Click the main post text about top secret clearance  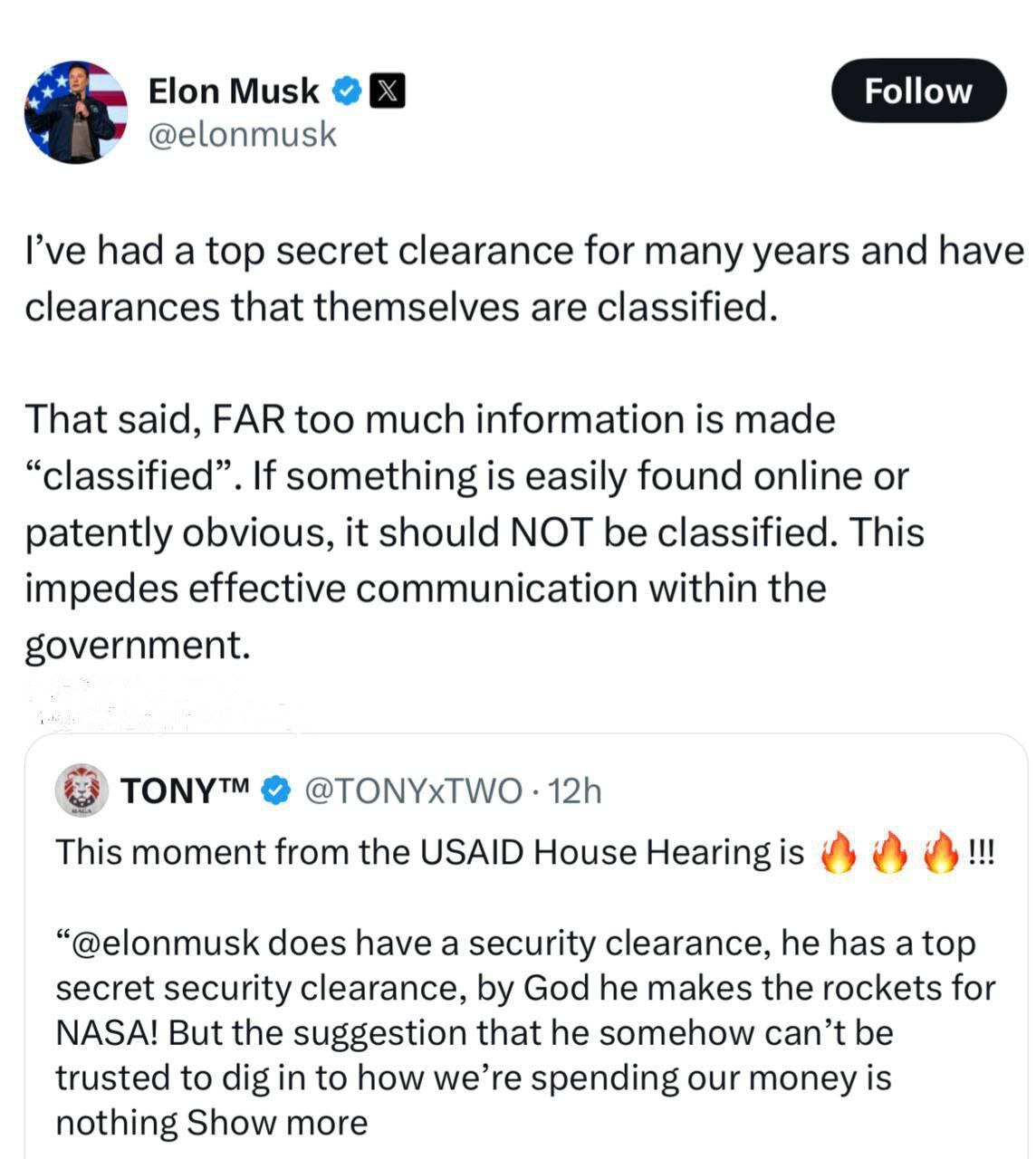click(x=523, y=279)
